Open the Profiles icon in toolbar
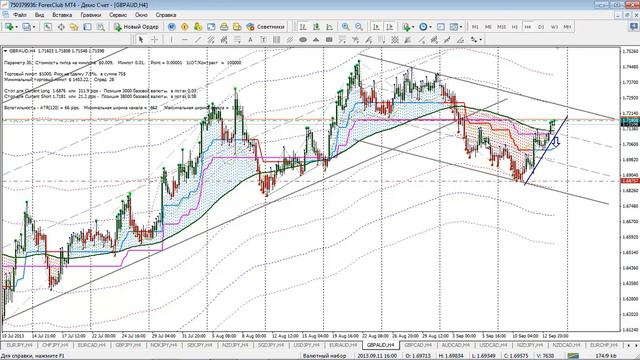Viewport: 640px width, 360px height. point(27,27)
